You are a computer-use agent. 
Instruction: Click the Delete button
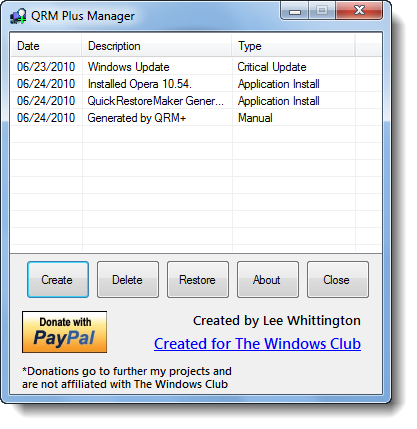128,280
